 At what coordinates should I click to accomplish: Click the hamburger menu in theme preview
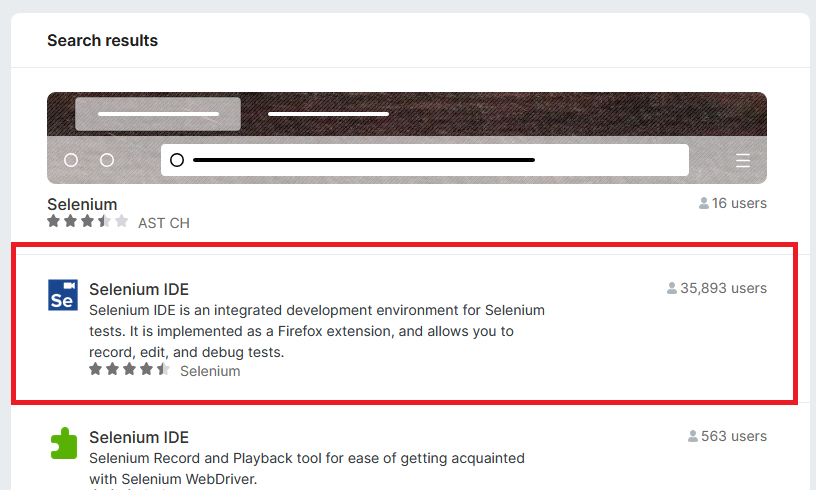point(743,160)
